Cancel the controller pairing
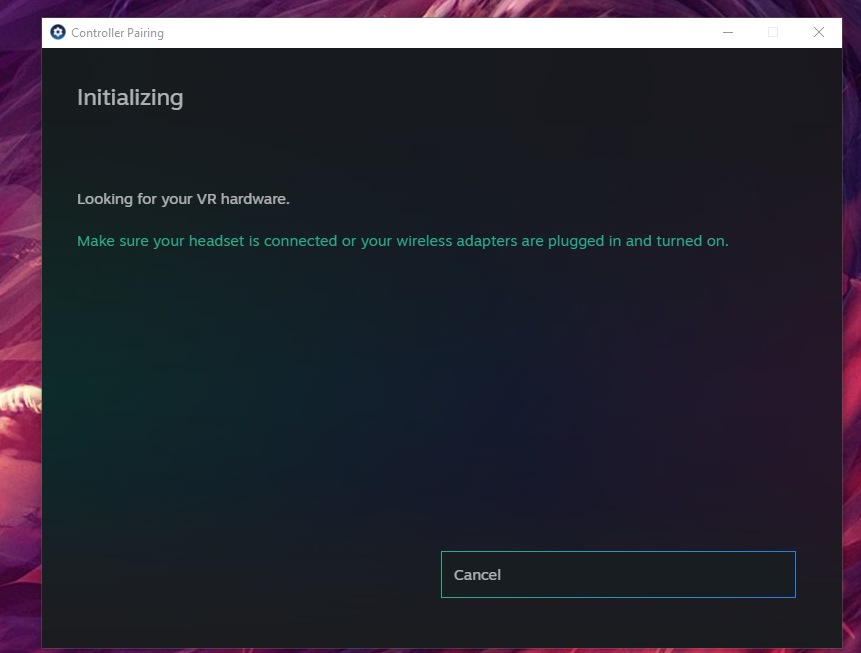The height and width of the screenshot is (653, 861). coord(618,574)
